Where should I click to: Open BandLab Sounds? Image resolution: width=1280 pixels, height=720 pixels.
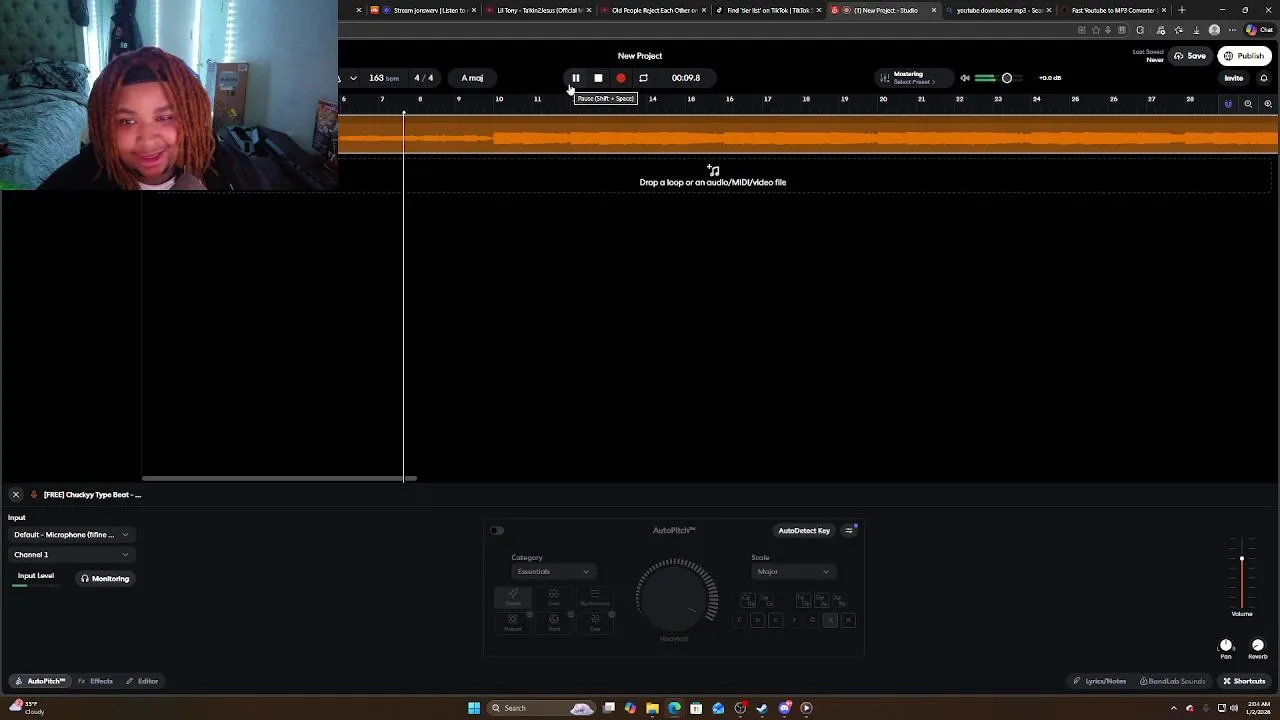tap(1172, 681)
